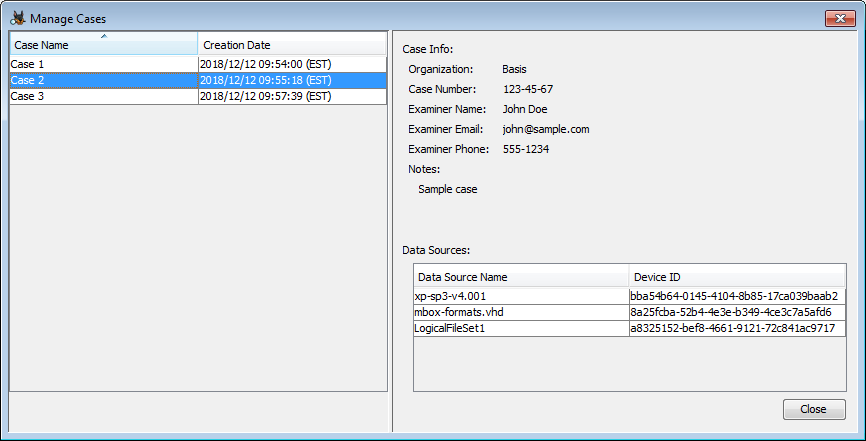Close the Manage Cases window with the X
The height and width of the screenshot is (441, 866).
pos(838,18)
